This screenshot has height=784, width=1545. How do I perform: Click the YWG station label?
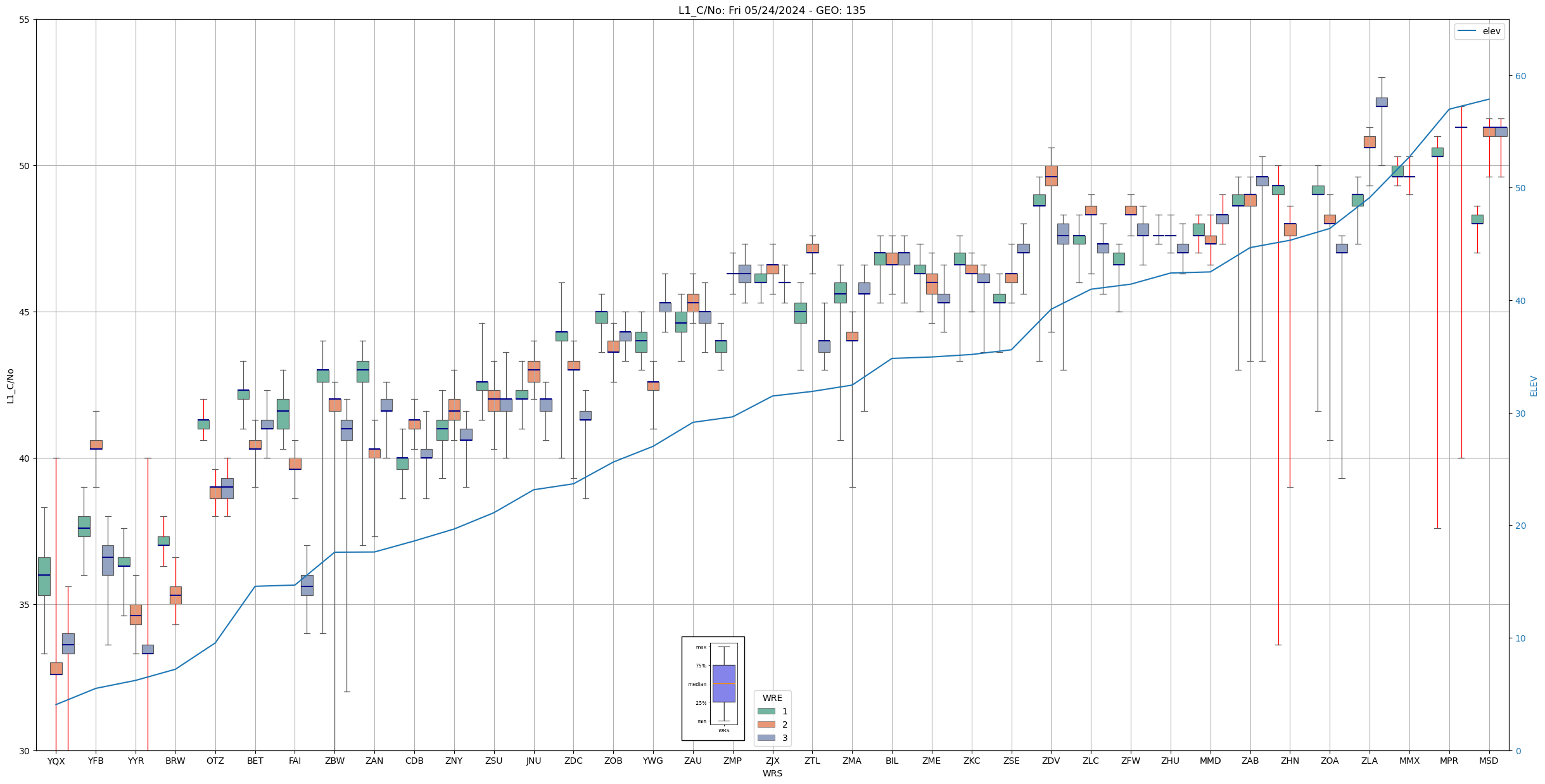(653, 761)
